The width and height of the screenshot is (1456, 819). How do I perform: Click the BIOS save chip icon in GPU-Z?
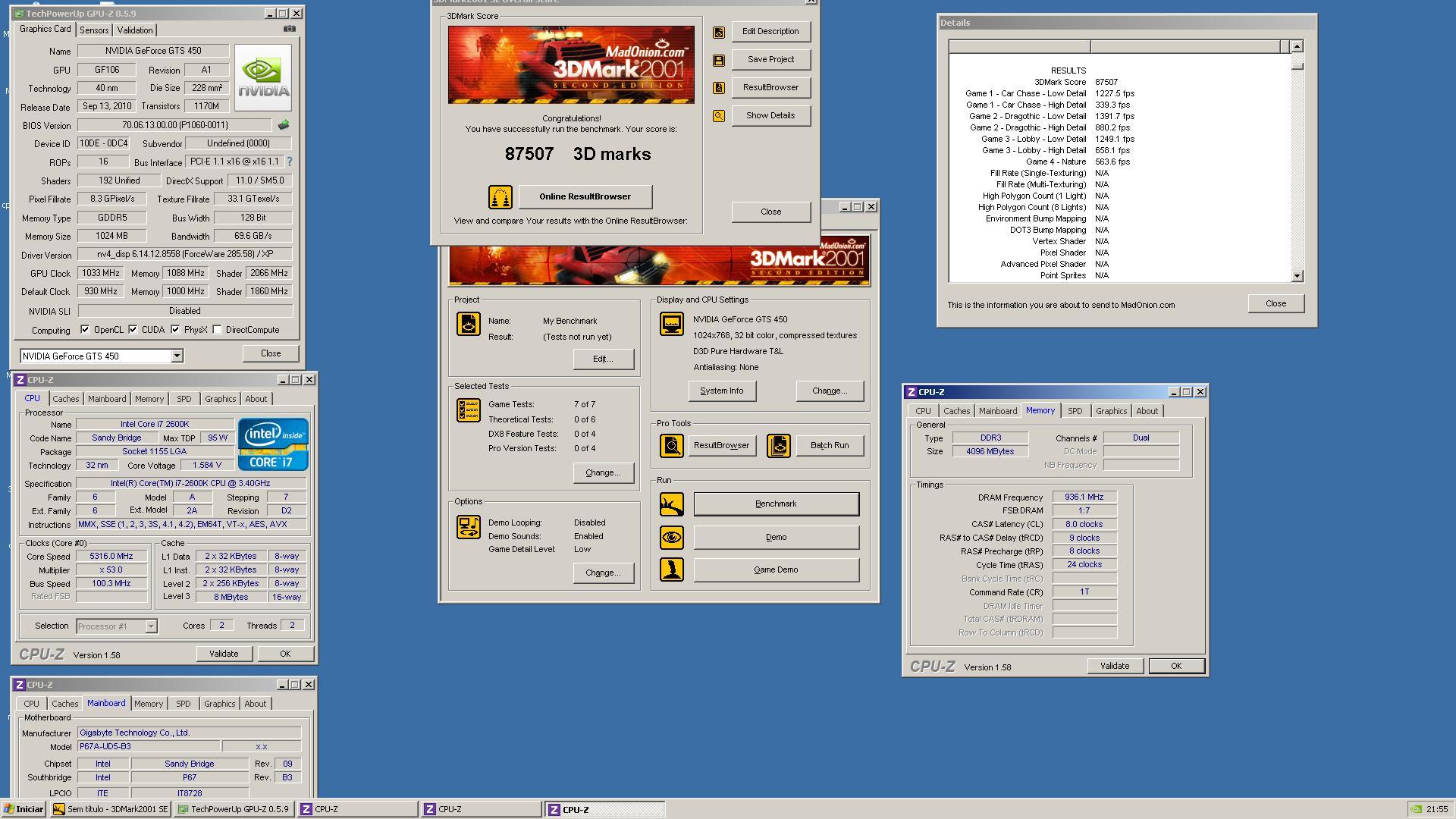click(284, 125)
